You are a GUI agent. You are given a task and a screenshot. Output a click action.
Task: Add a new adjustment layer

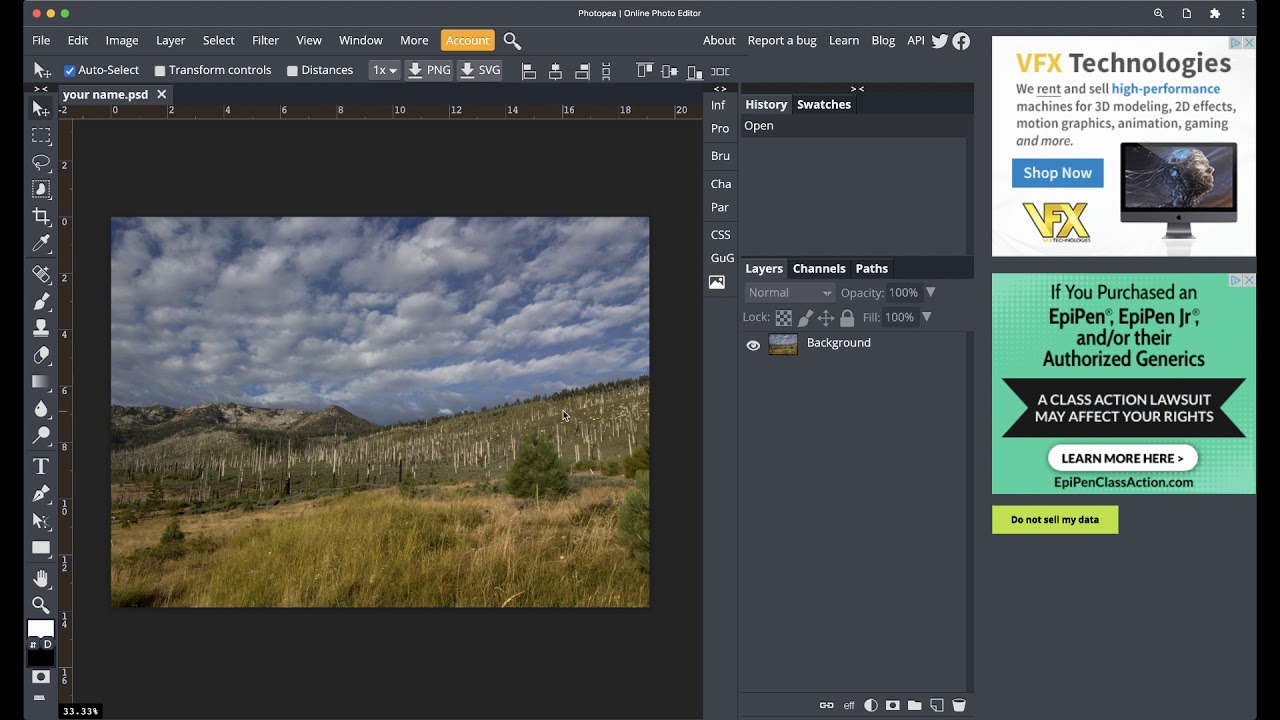pyautogui.click(x=871, y=705)
